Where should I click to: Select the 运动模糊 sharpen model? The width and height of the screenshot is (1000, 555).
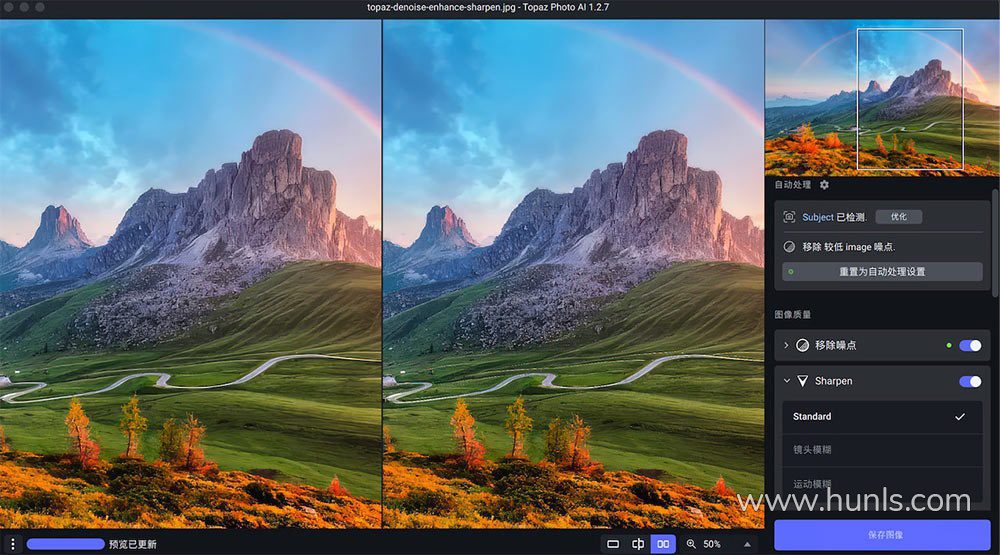[882, 484]
